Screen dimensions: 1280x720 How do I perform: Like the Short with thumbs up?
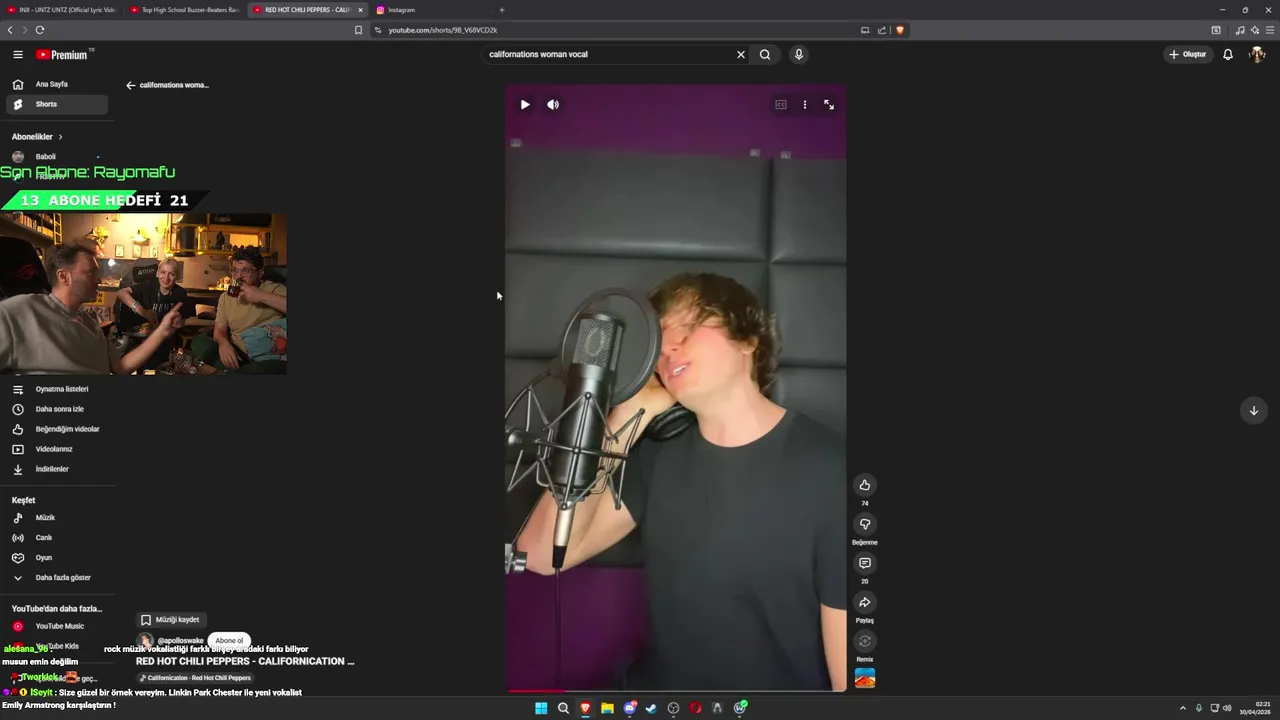865,485
